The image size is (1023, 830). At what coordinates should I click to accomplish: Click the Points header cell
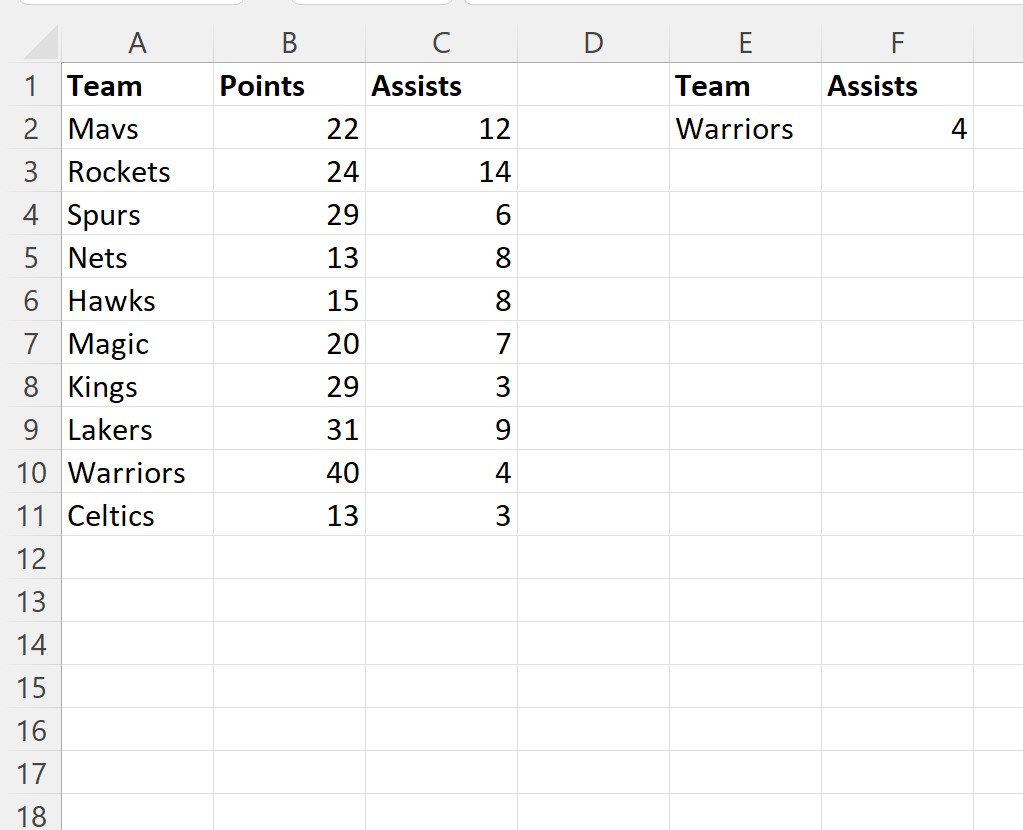(289, 85)
